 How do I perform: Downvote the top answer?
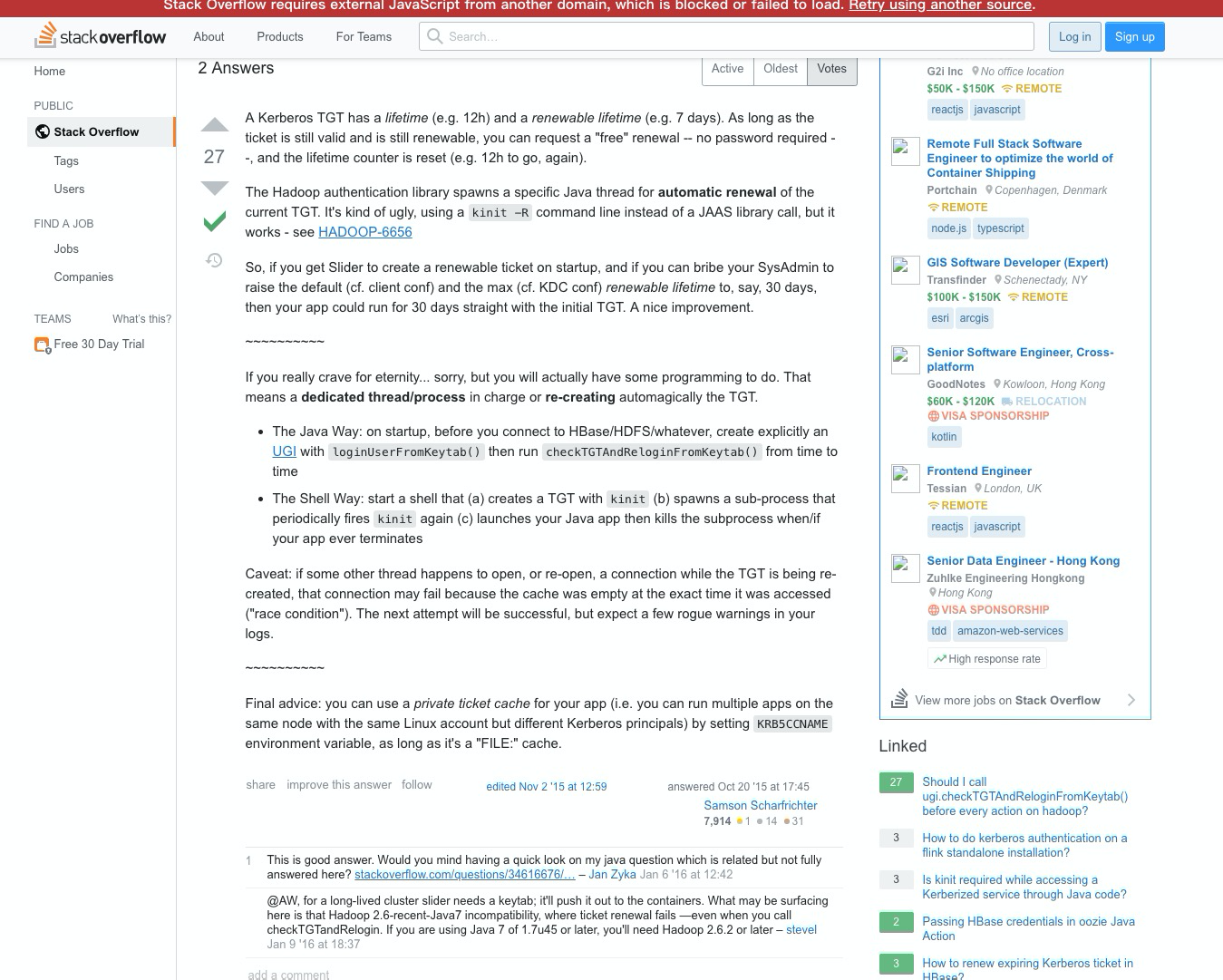[214, 188]
